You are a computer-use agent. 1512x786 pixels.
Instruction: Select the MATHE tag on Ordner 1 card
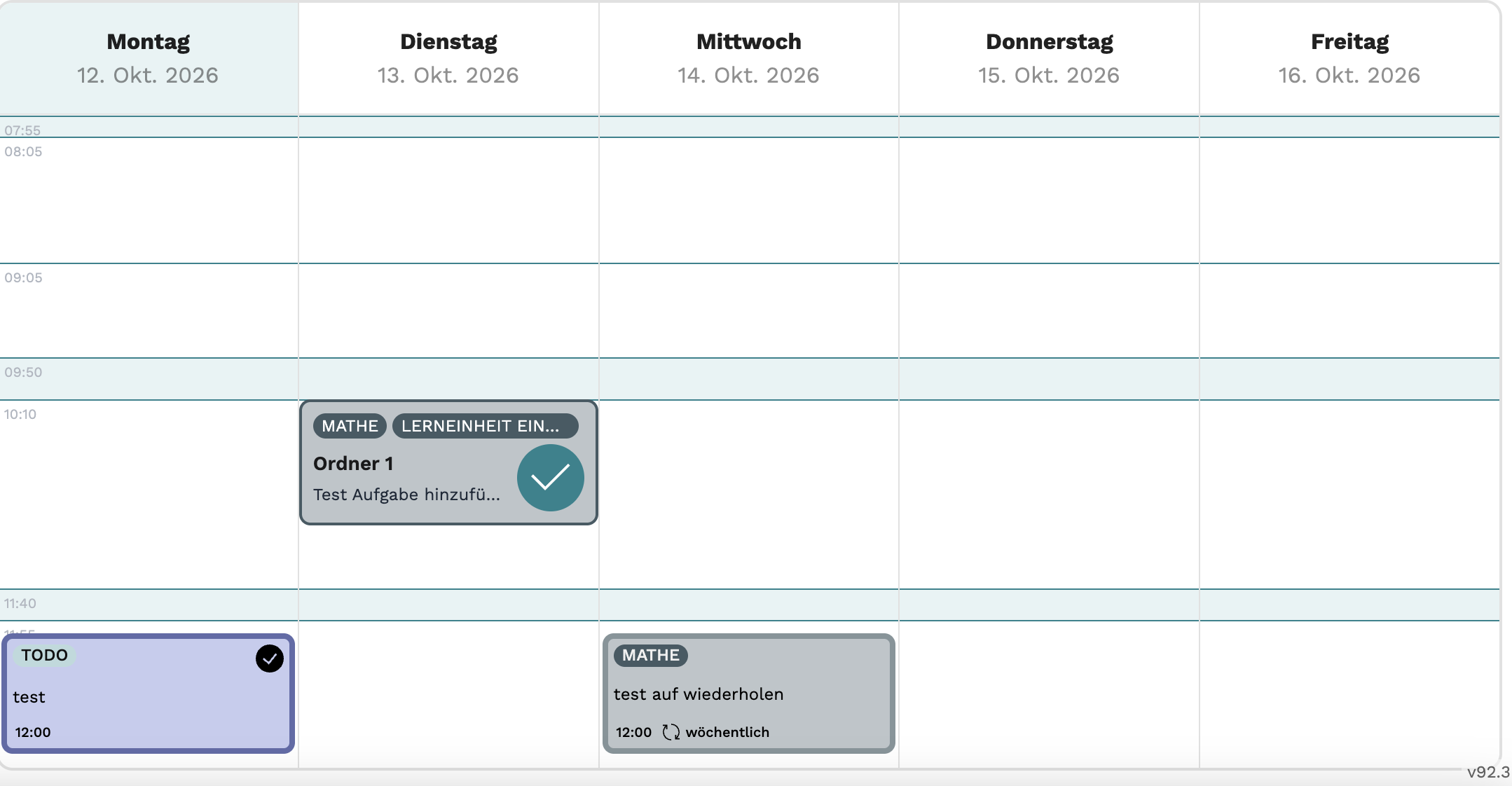pos(350,426)
